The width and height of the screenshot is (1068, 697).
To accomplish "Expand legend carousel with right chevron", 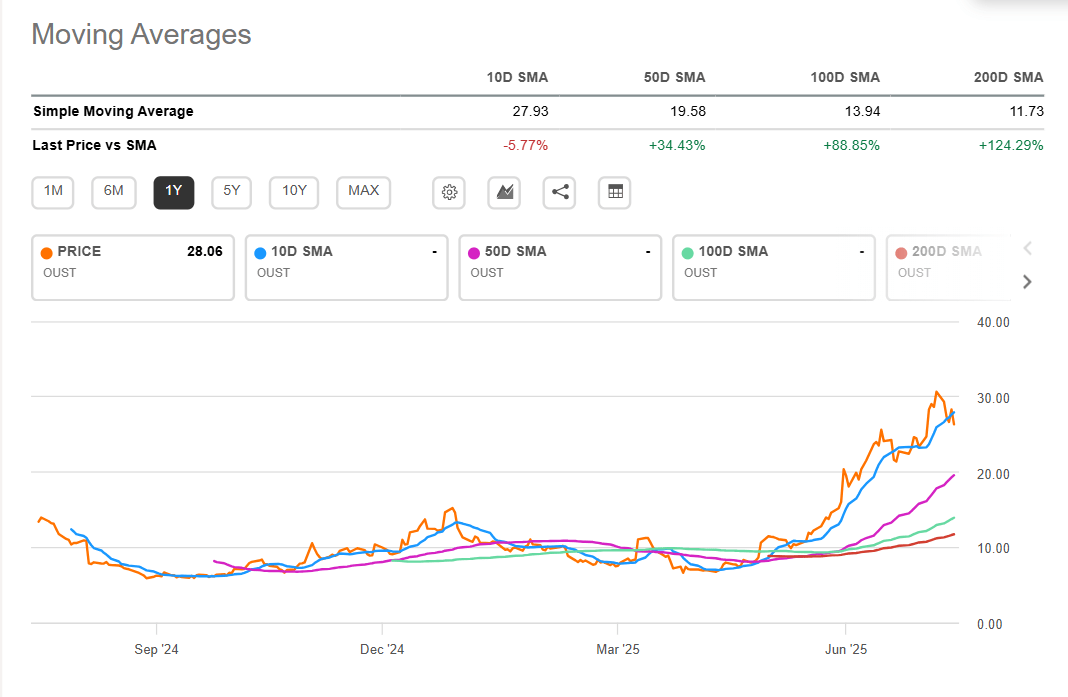I will point(1026,281).
